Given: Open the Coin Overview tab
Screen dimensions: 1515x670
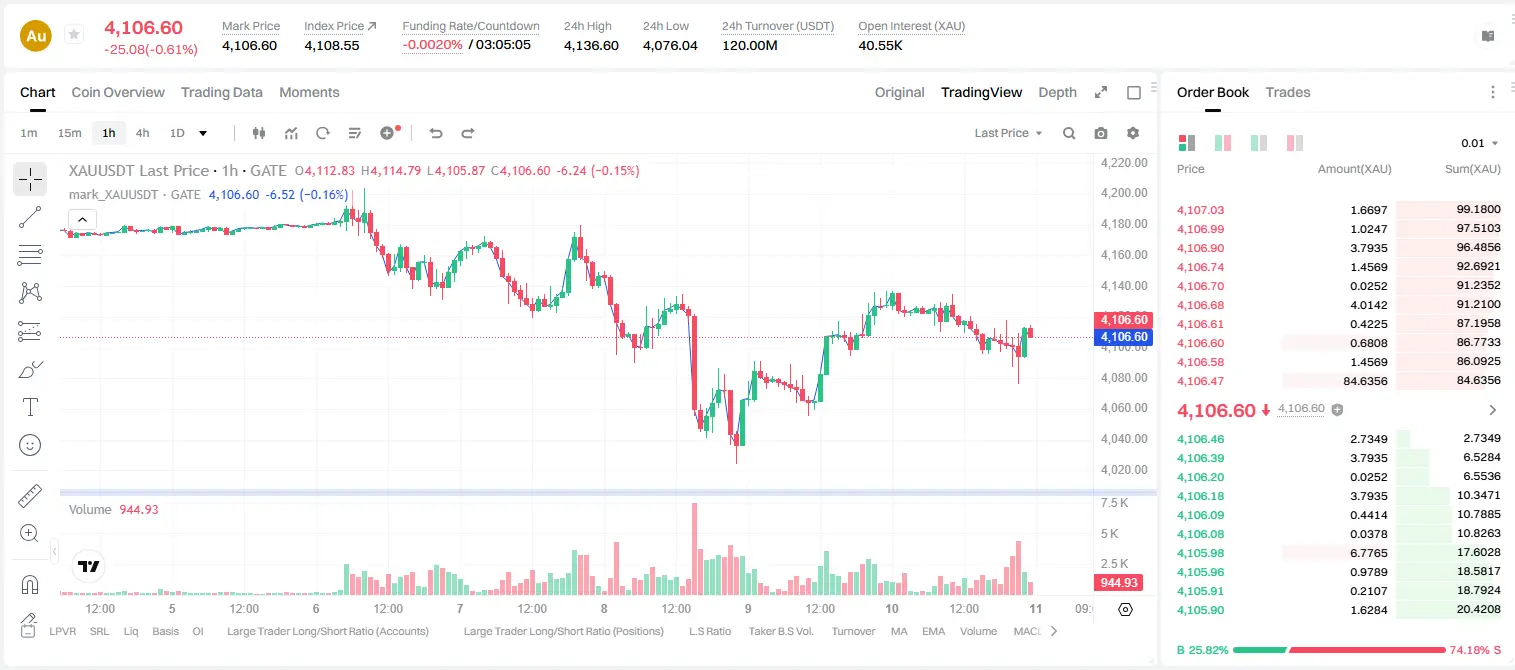Looking at the screenshot, I should pos(118,92).
